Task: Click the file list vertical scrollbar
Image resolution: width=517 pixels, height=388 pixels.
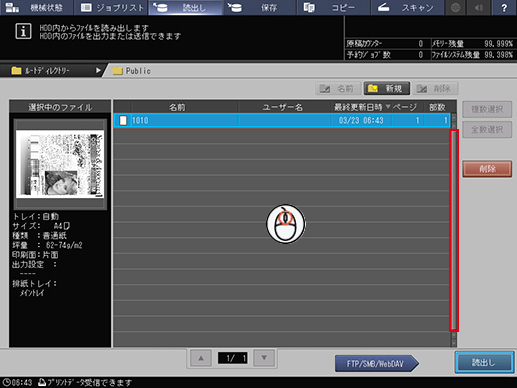Action: [454, 230]
